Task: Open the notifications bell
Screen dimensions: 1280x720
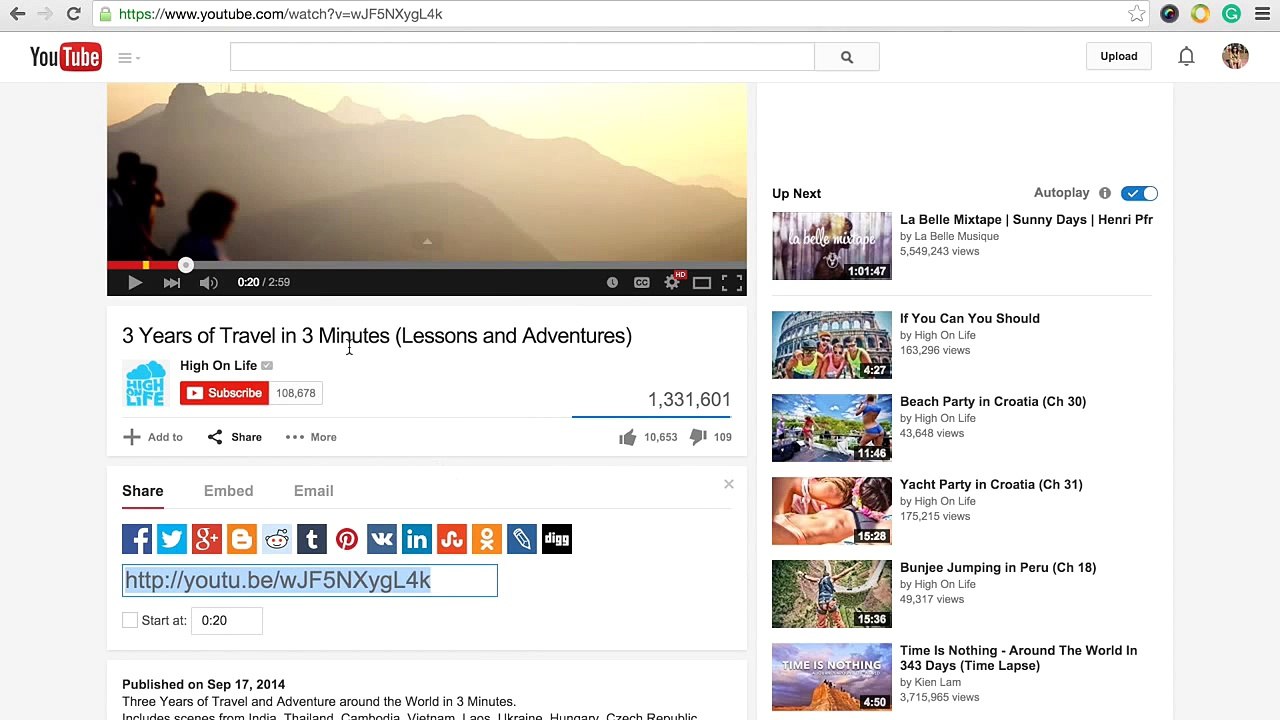Action: click(x=1186, y=57)
